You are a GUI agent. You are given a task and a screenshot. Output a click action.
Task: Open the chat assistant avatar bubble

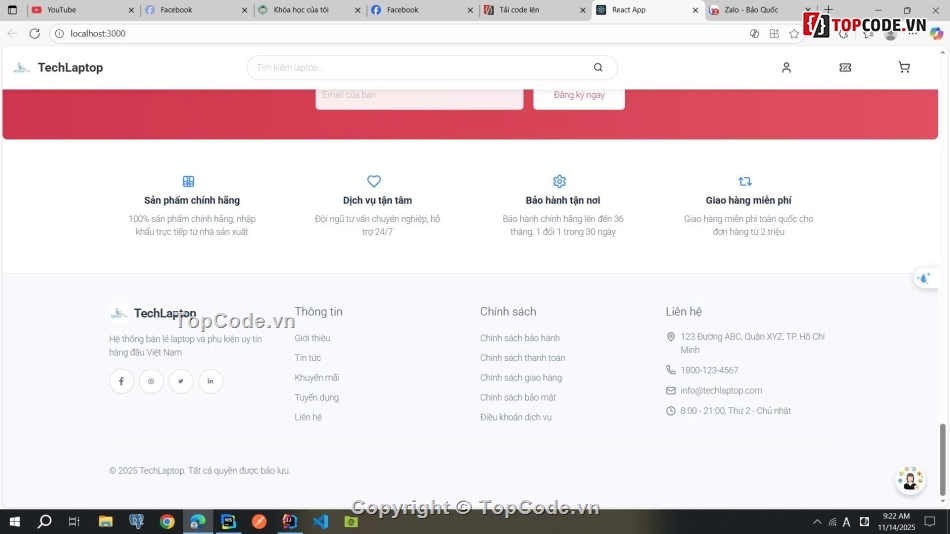coord(909,479)
